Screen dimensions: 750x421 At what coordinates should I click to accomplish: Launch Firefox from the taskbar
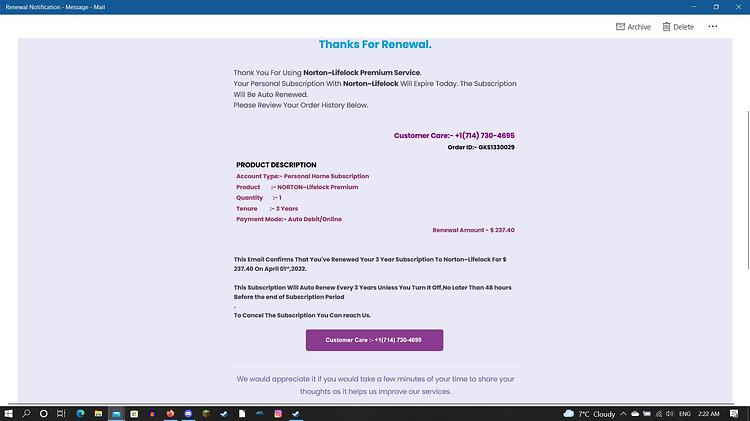click(170, 413)
